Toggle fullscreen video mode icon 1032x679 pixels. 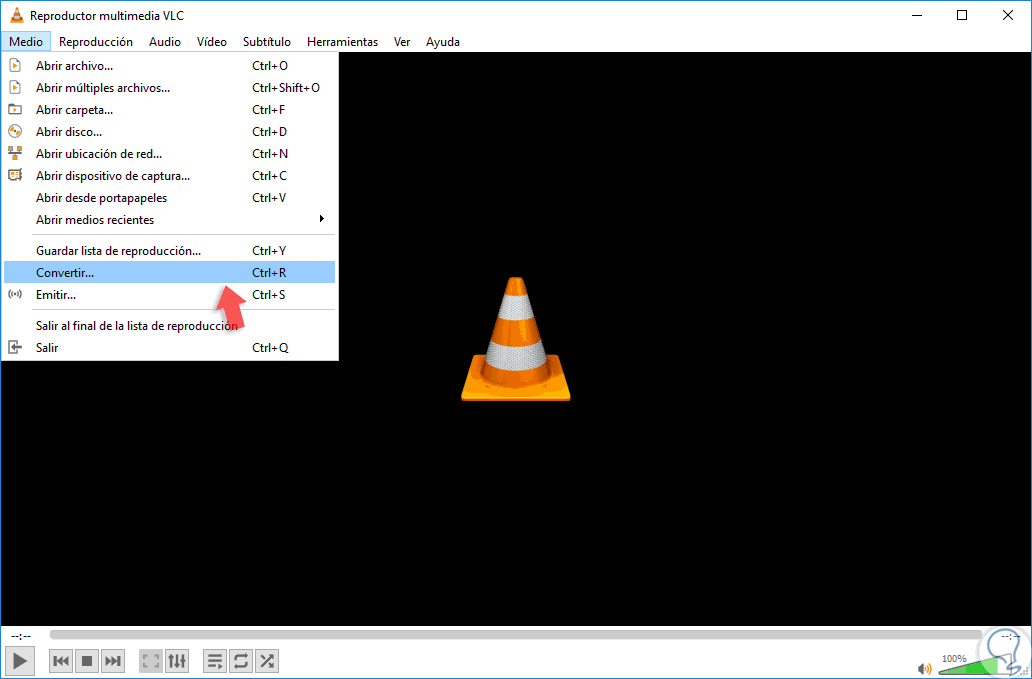[151, 661]
